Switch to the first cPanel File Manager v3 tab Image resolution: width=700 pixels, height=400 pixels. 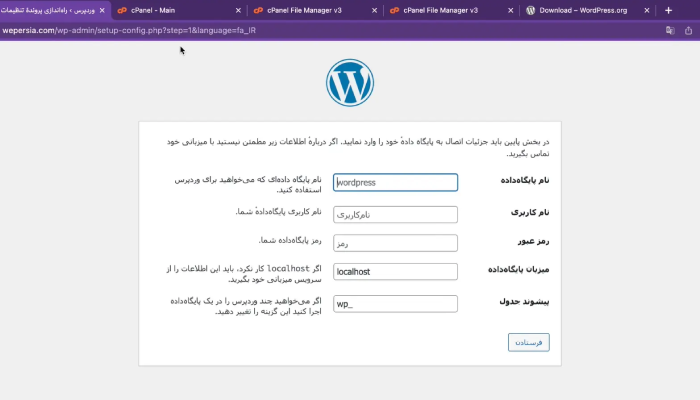[x=315, y=10]
